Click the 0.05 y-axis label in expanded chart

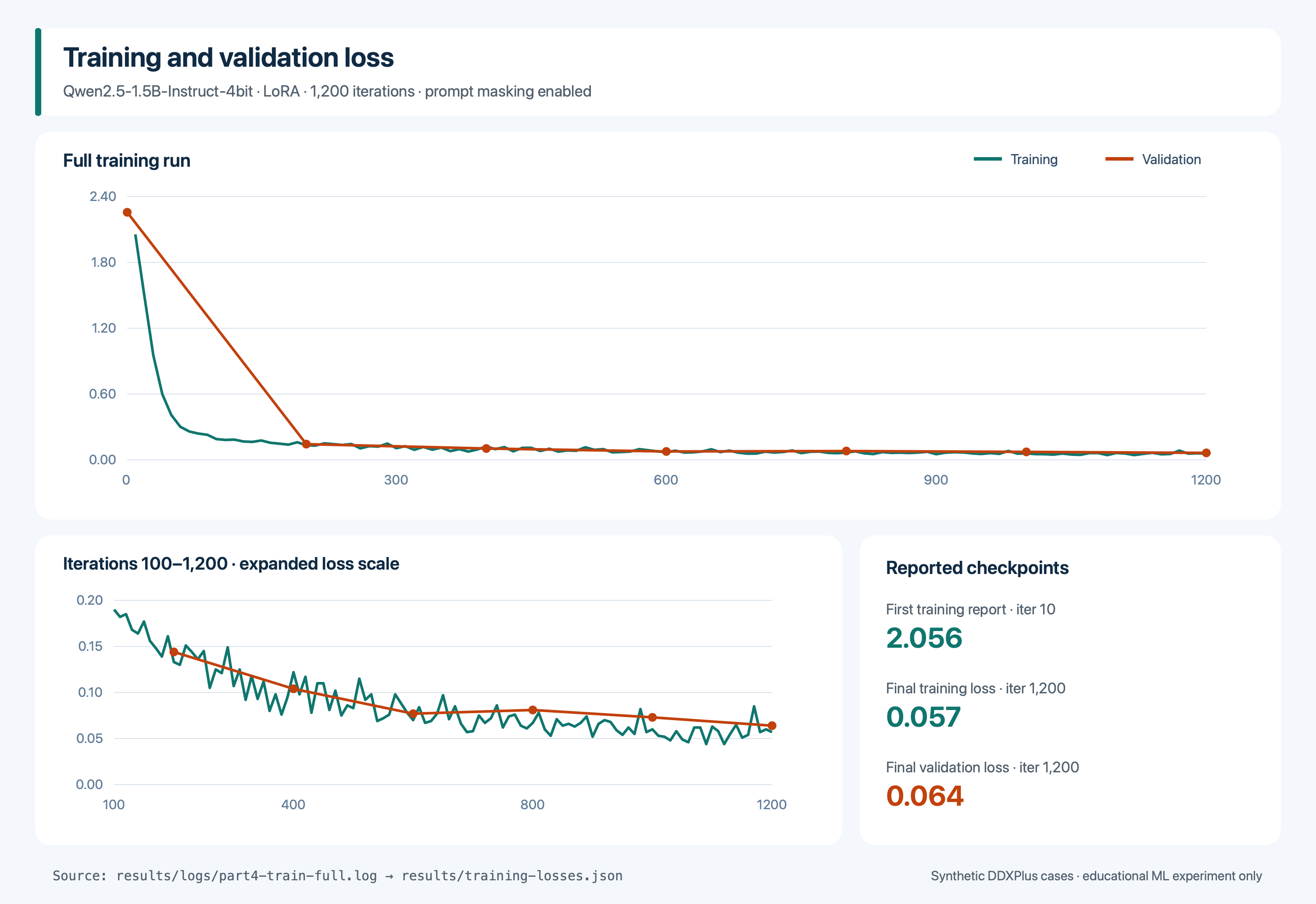coord(89,738)
